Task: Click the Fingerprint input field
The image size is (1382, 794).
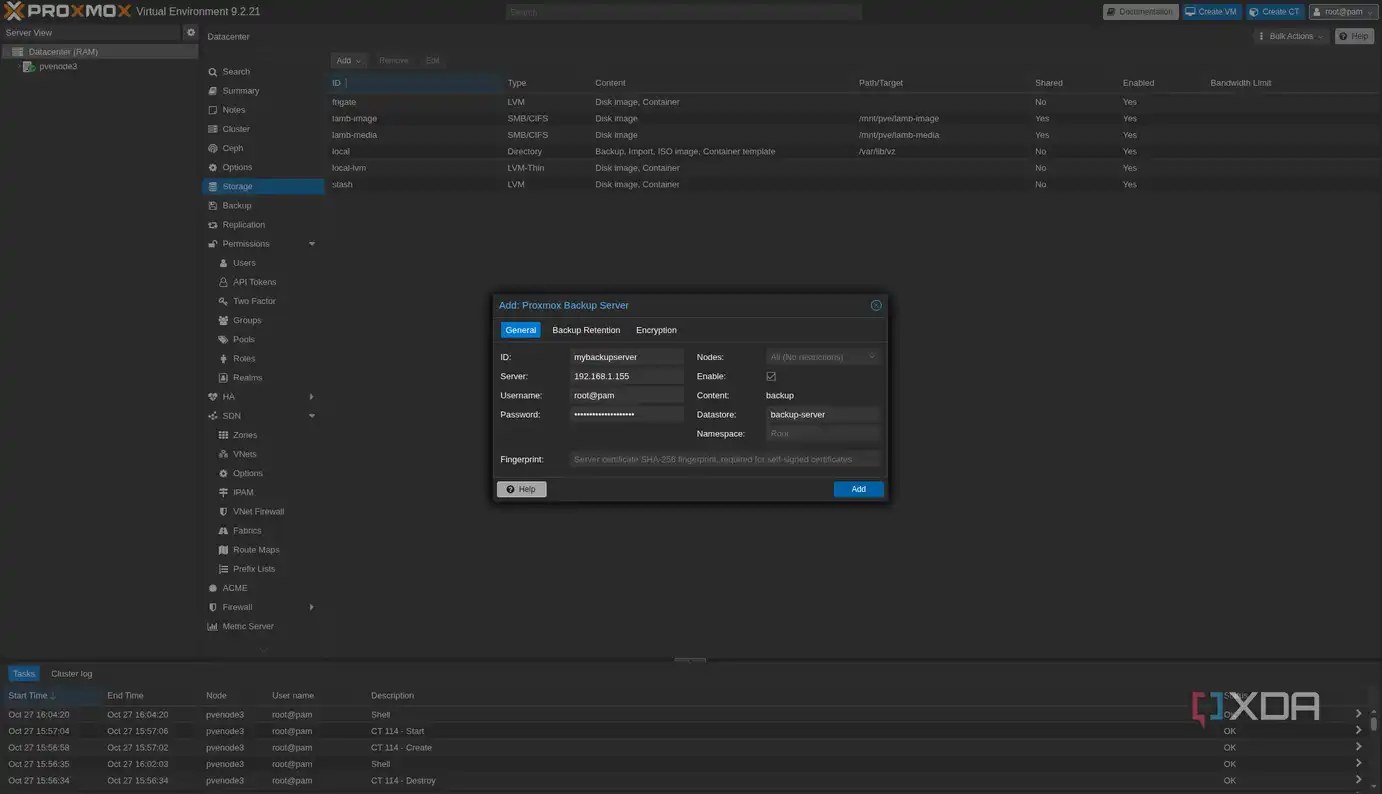Action: 725,459
